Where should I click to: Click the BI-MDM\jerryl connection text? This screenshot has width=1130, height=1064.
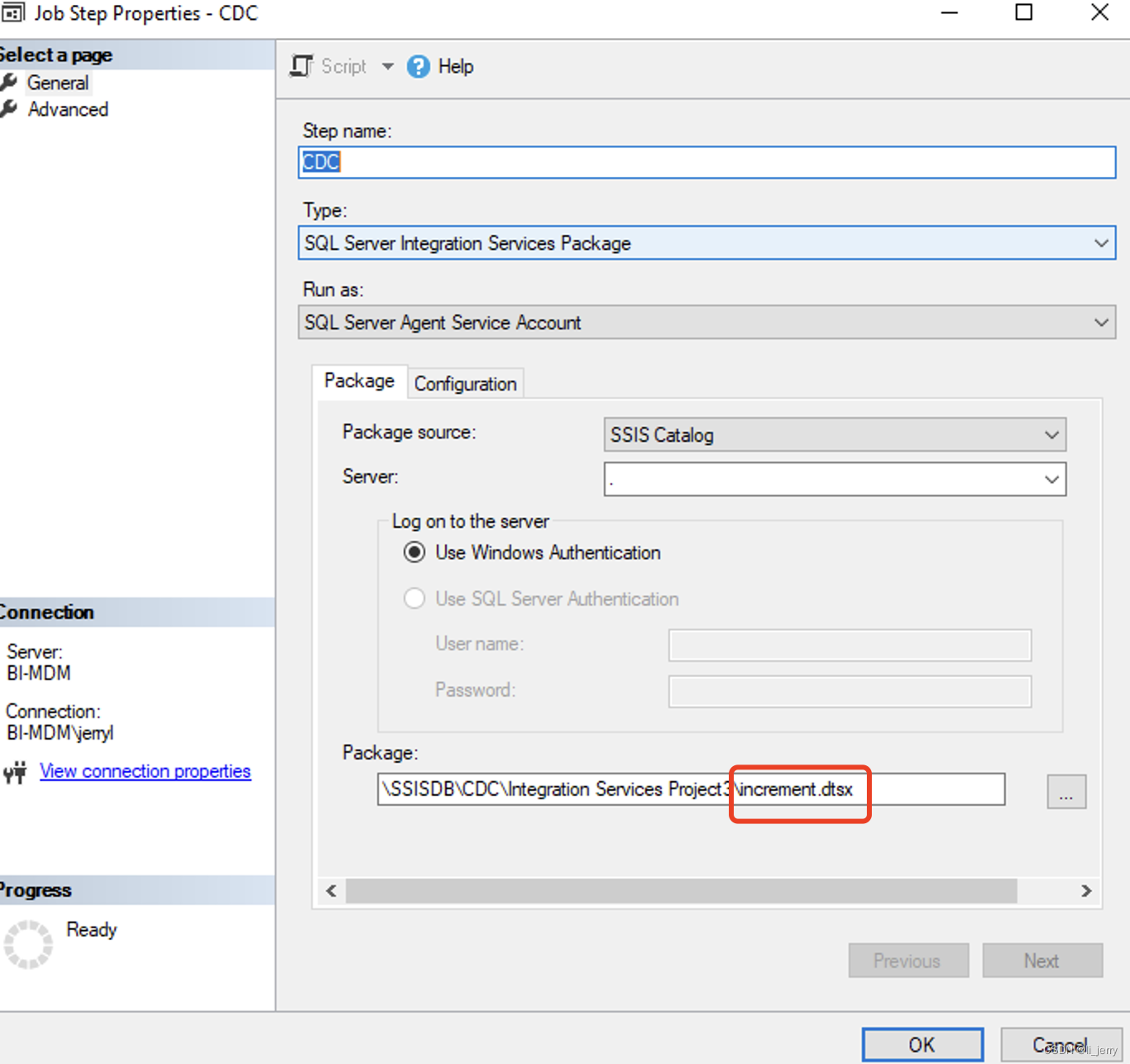pyautogui.click(x=60, y=733)
